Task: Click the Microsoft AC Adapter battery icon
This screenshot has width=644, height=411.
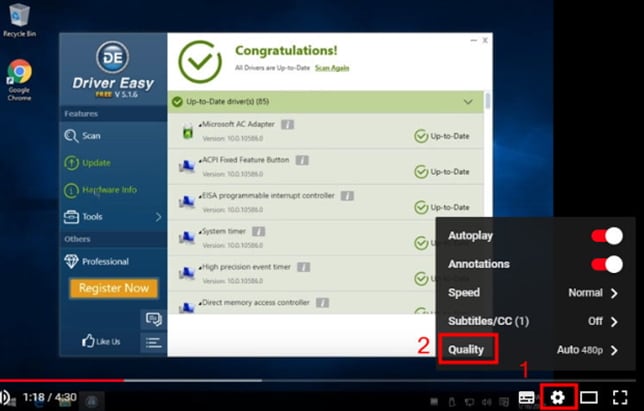Action: click(188, 131)
